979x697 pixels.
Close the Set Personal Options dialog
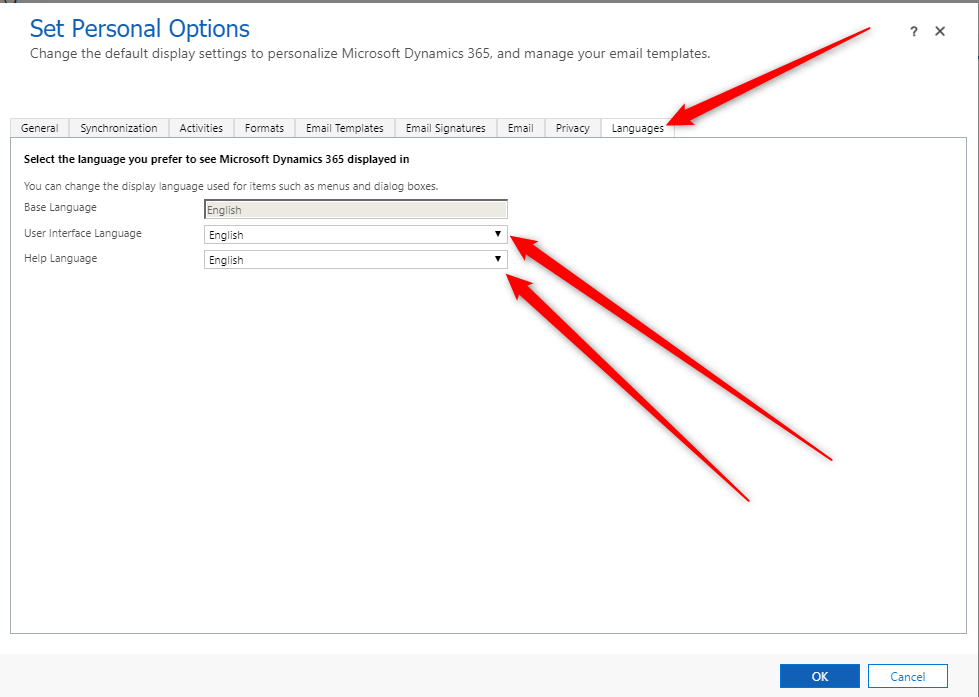[940, 32]
